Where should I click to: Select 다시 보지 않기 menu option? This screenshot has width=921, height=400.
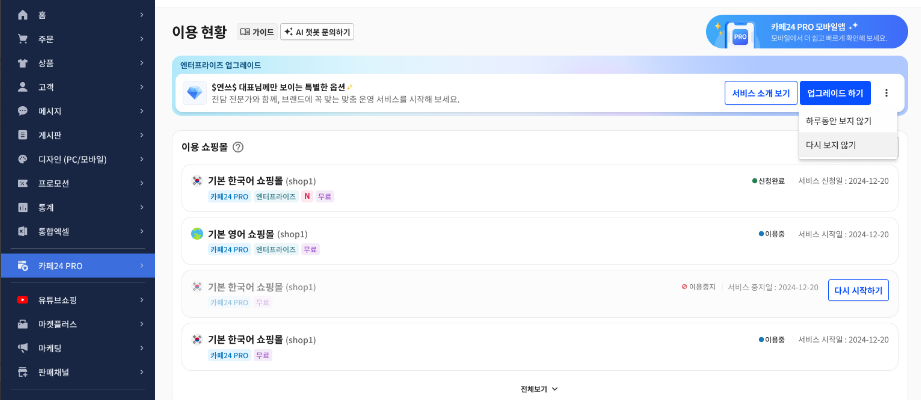(x=831, y=145)
